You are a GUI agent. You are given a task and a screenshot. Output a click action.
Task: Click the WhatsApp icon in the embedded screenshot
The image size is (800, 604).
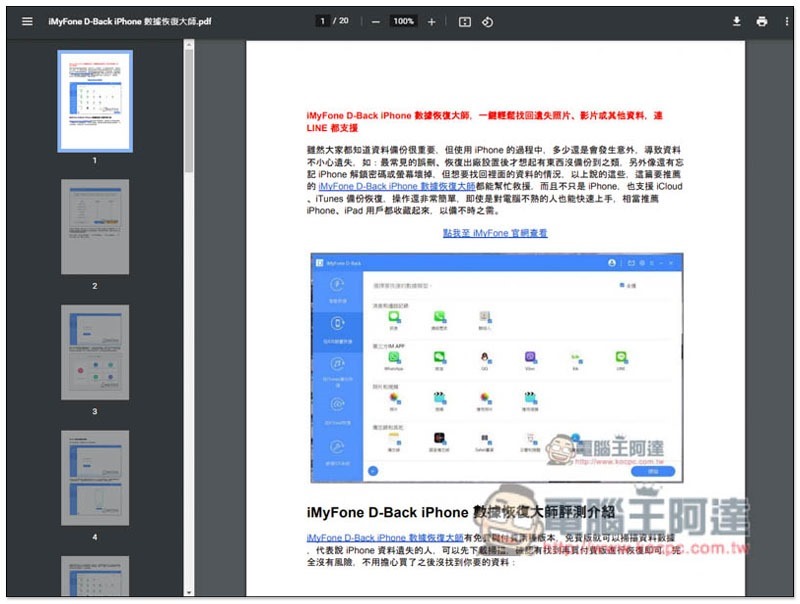pos(394,357)
